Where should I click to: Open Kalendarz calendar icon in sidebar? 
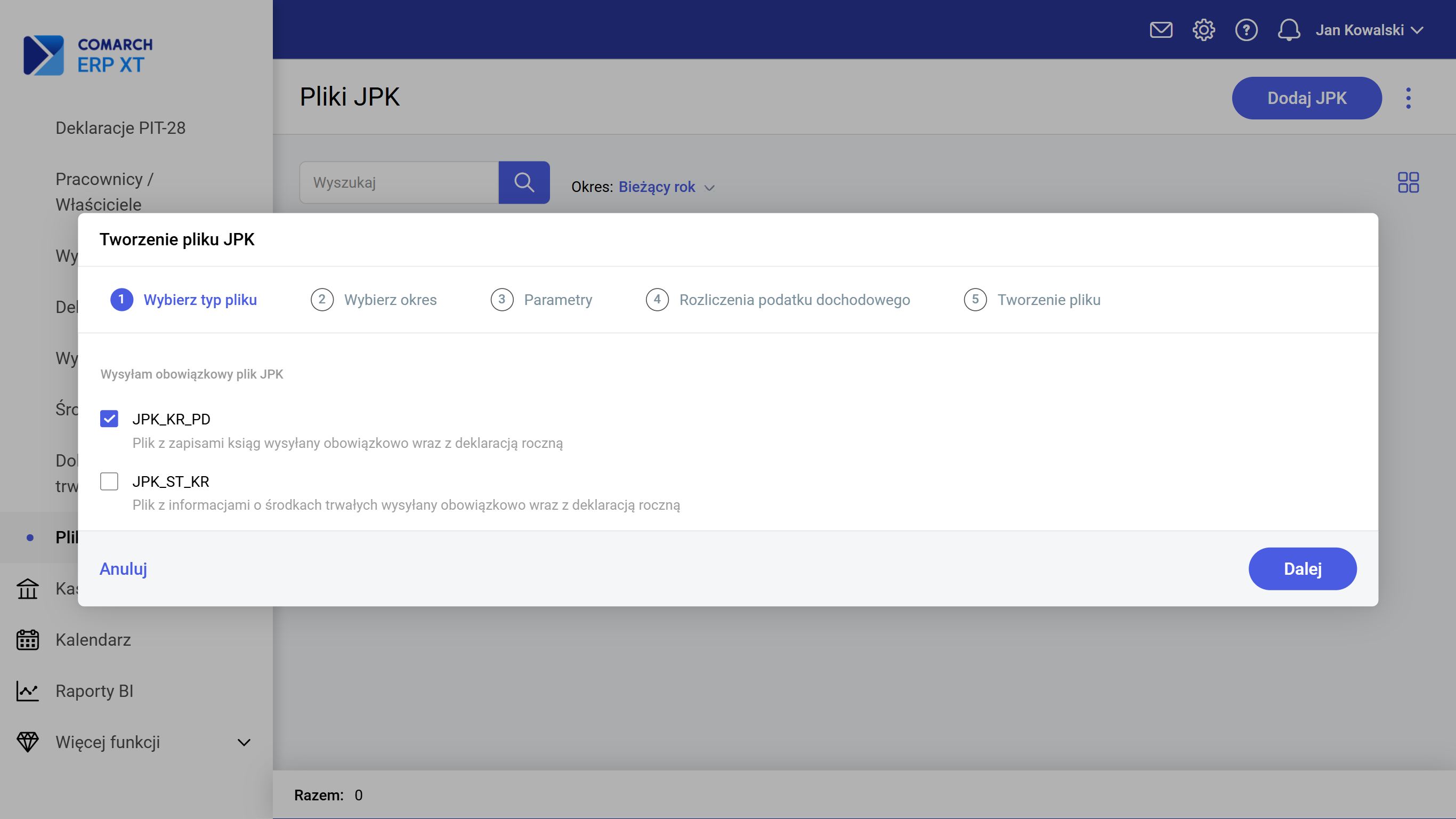pyautogui.click(x=28, y=640)
